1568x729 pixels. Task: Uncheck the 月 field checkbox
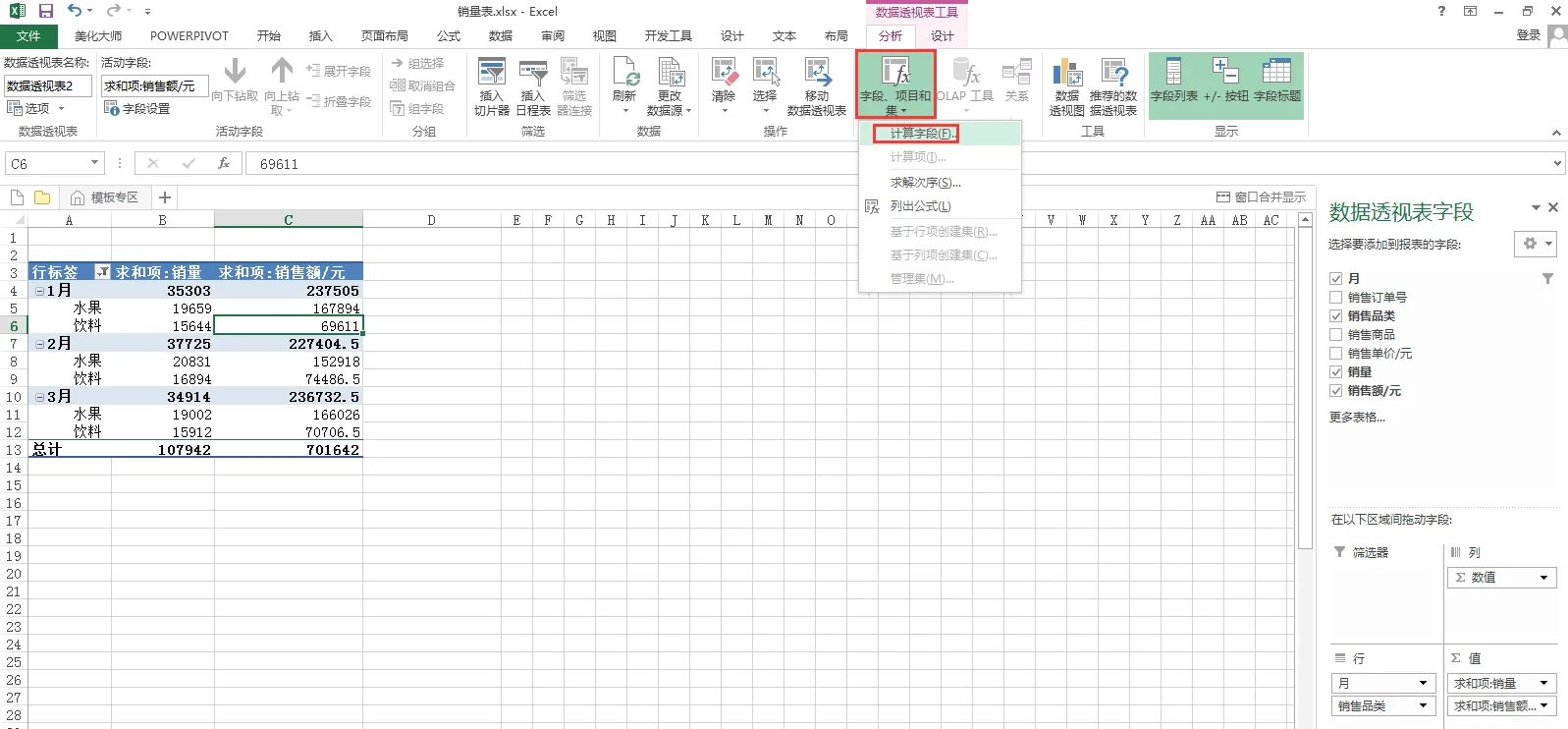pos(1335,279)
